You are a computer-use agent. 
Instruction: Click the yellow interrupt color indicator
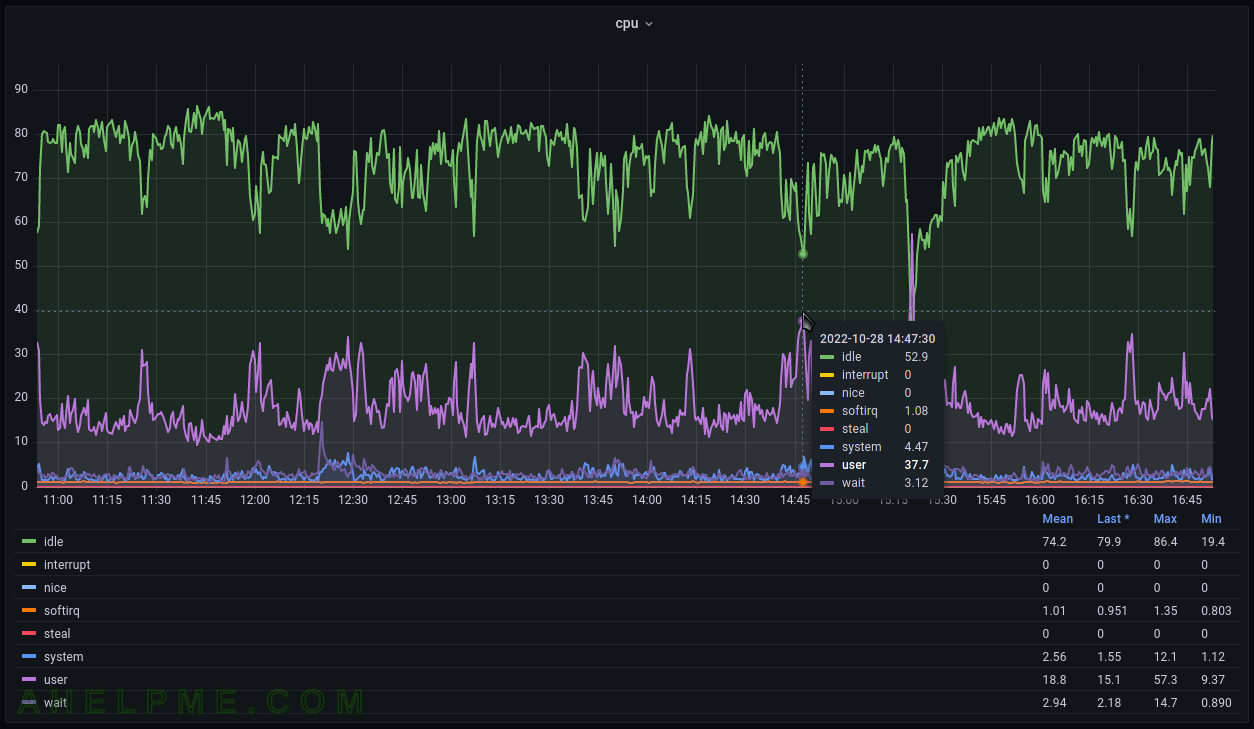29,565
